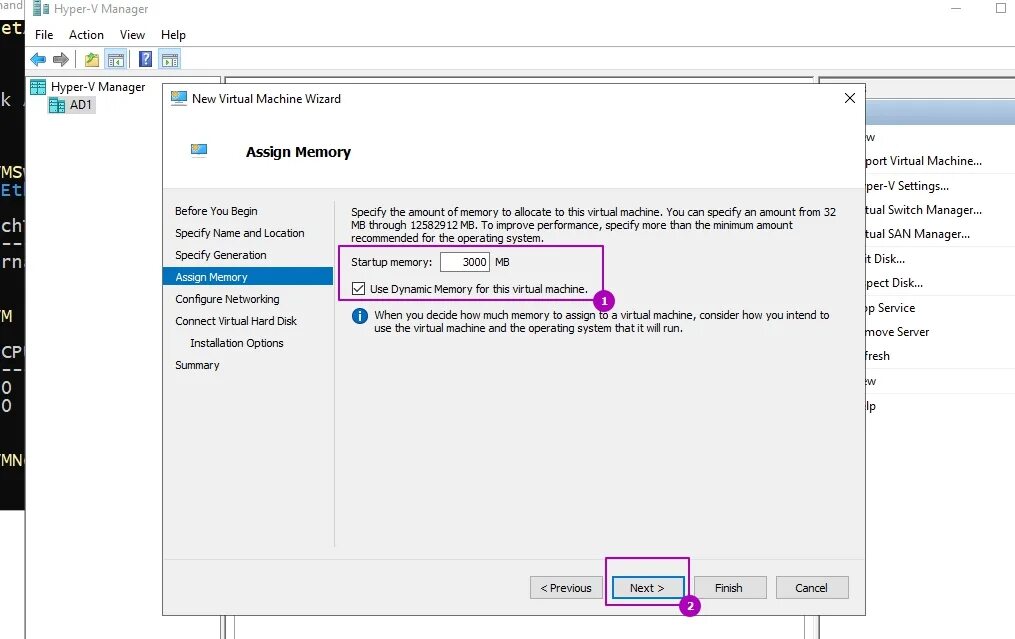Open Virtual Switch Manager action
The height and width of the screenshot is (639, 1015).
[x=924, y=210]
